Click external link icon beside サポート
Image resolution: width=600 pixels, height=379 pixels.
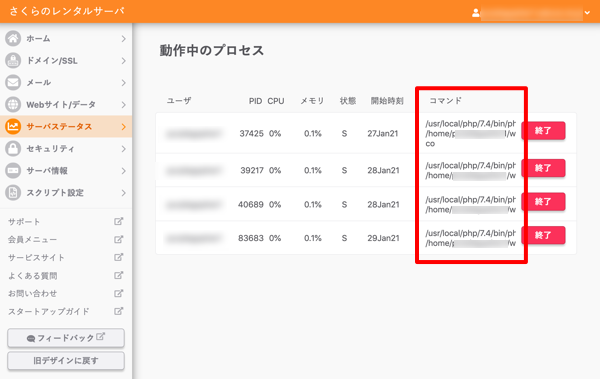point(119,221)
